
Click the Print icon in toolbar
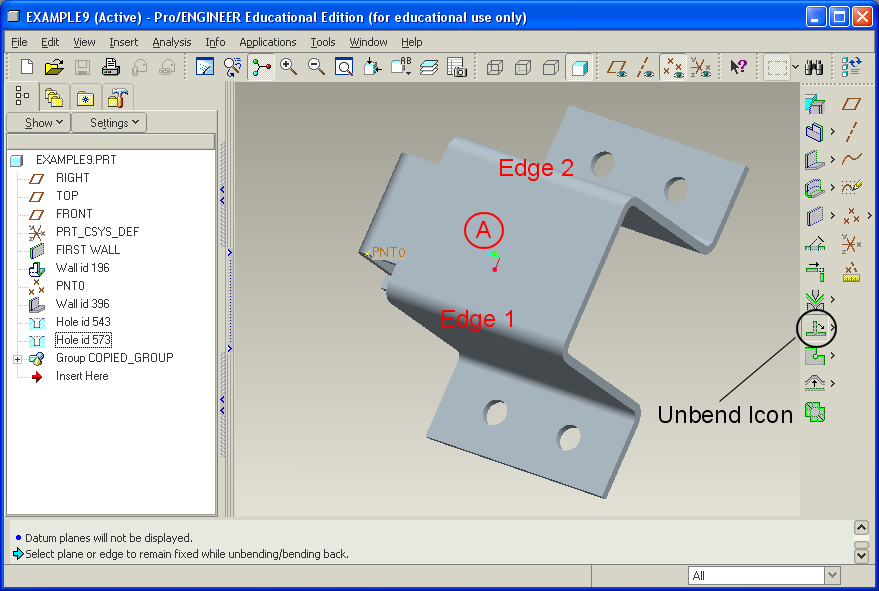111,67
